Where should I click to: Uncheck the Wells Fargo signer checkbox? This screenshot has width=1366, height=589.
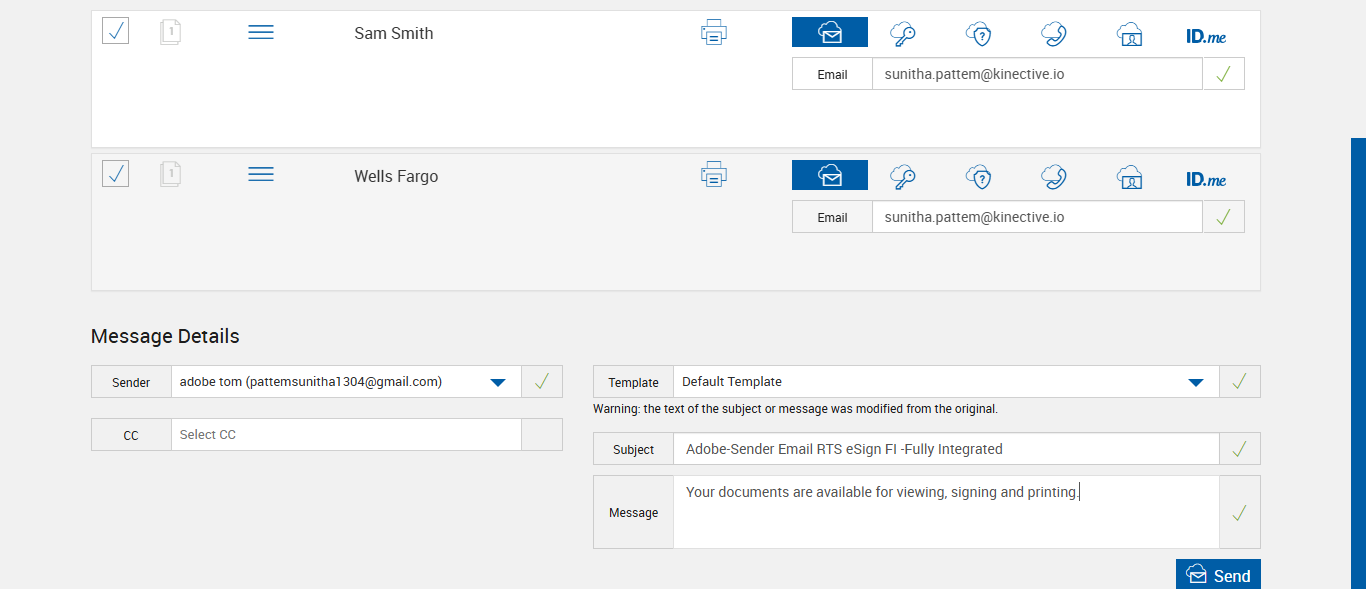[115, 174]
